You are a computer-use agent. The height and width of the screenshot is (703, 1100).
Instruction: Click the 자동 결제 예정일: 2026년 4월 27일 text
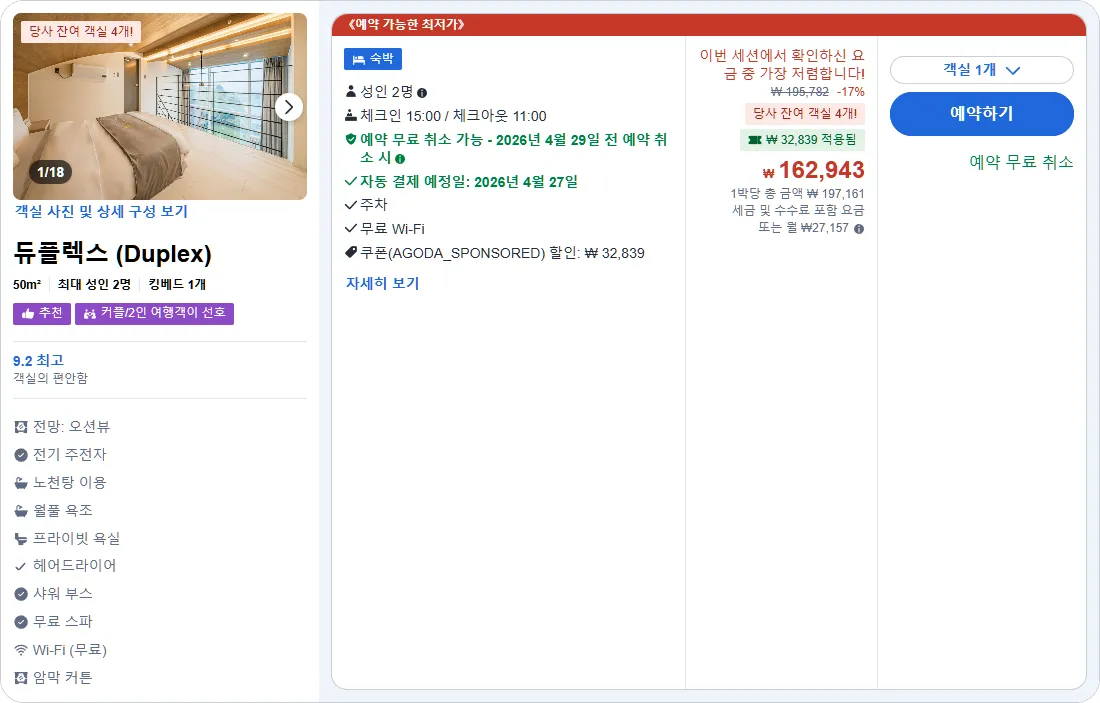pos(469,182)
